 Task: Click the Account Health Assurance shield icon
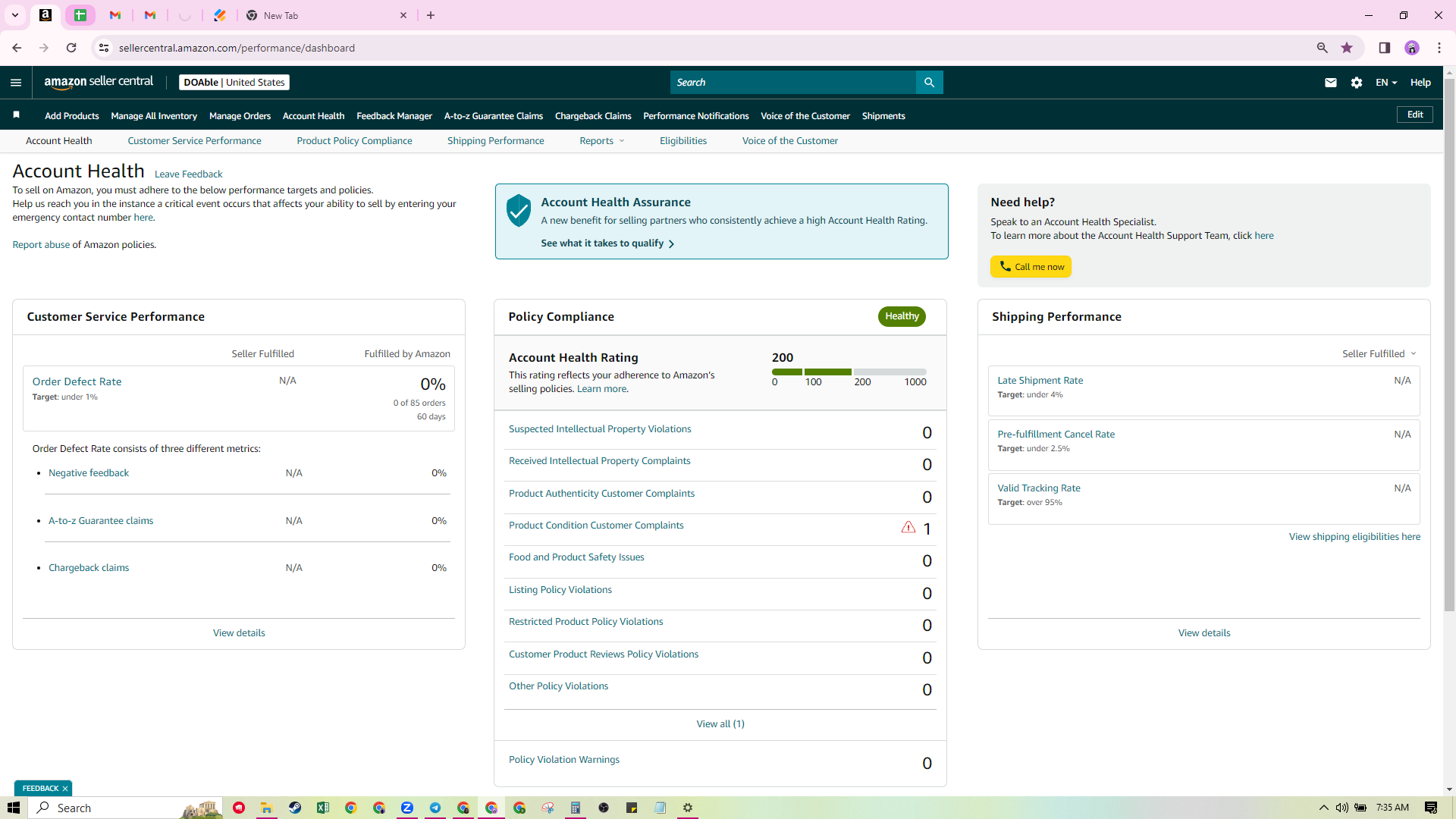click(x=519, y=210)
